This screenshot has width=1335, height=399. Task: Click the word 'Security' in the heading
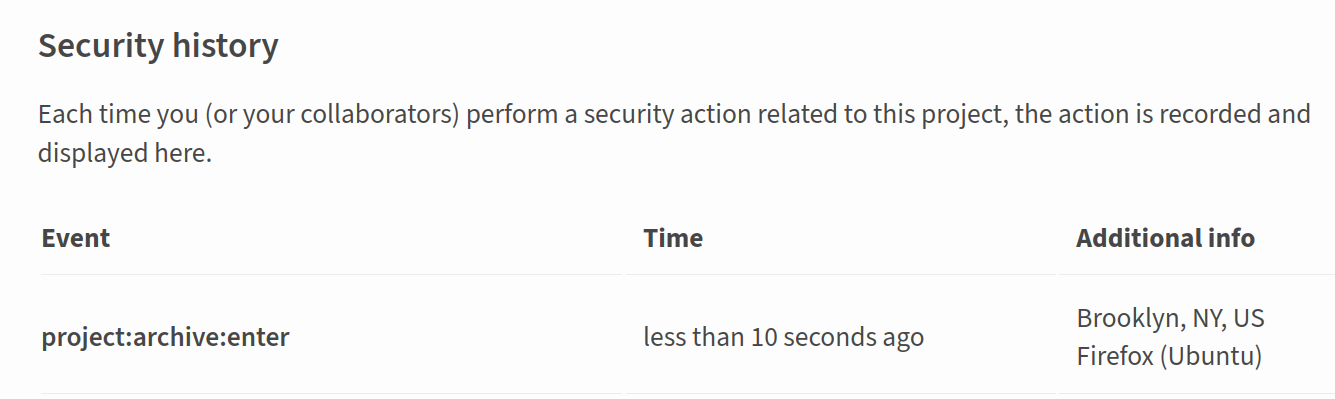pos(101,46)
